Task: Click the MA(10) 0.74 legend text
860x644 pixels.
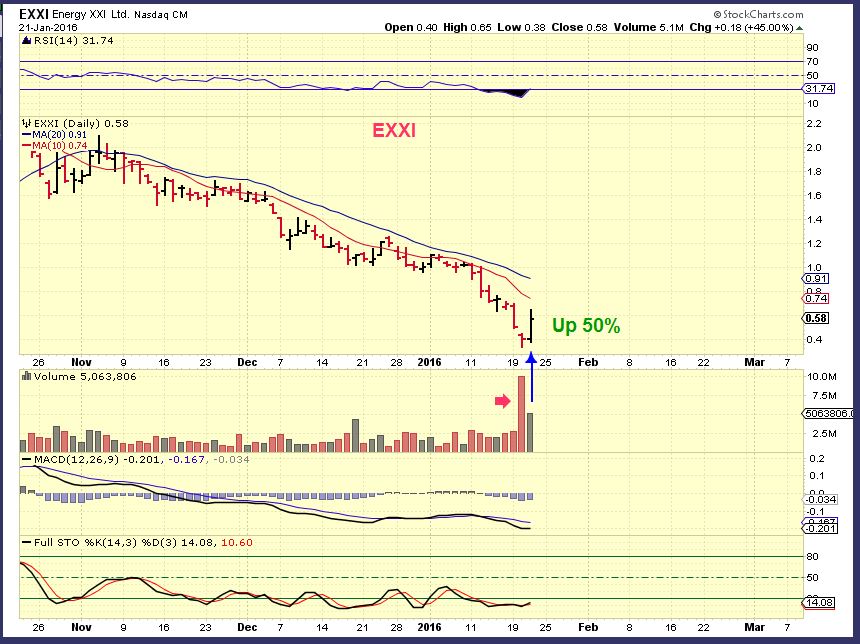Action: point(59,146)
